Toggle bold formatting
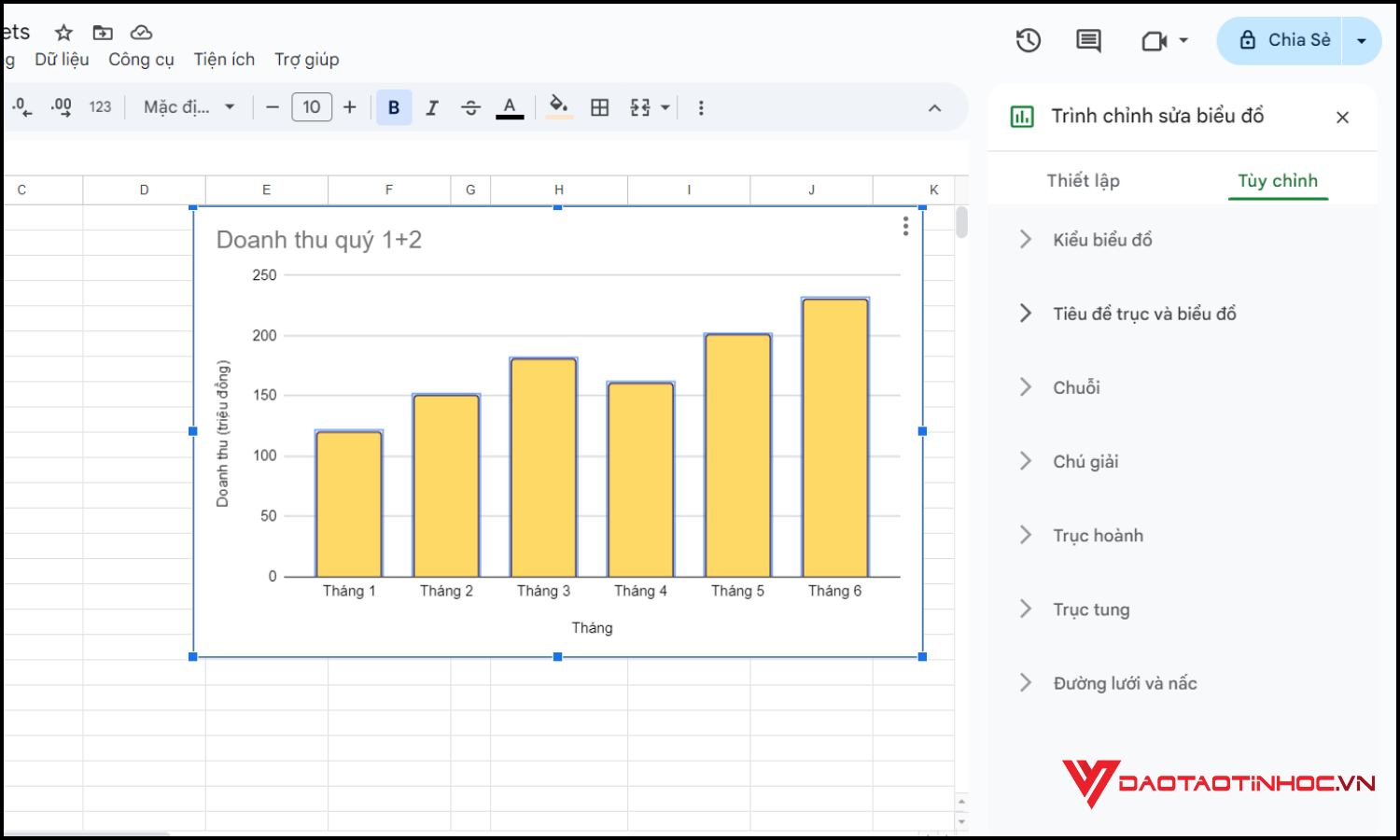This screenshot has width=1400, height=840. point(394,107)
